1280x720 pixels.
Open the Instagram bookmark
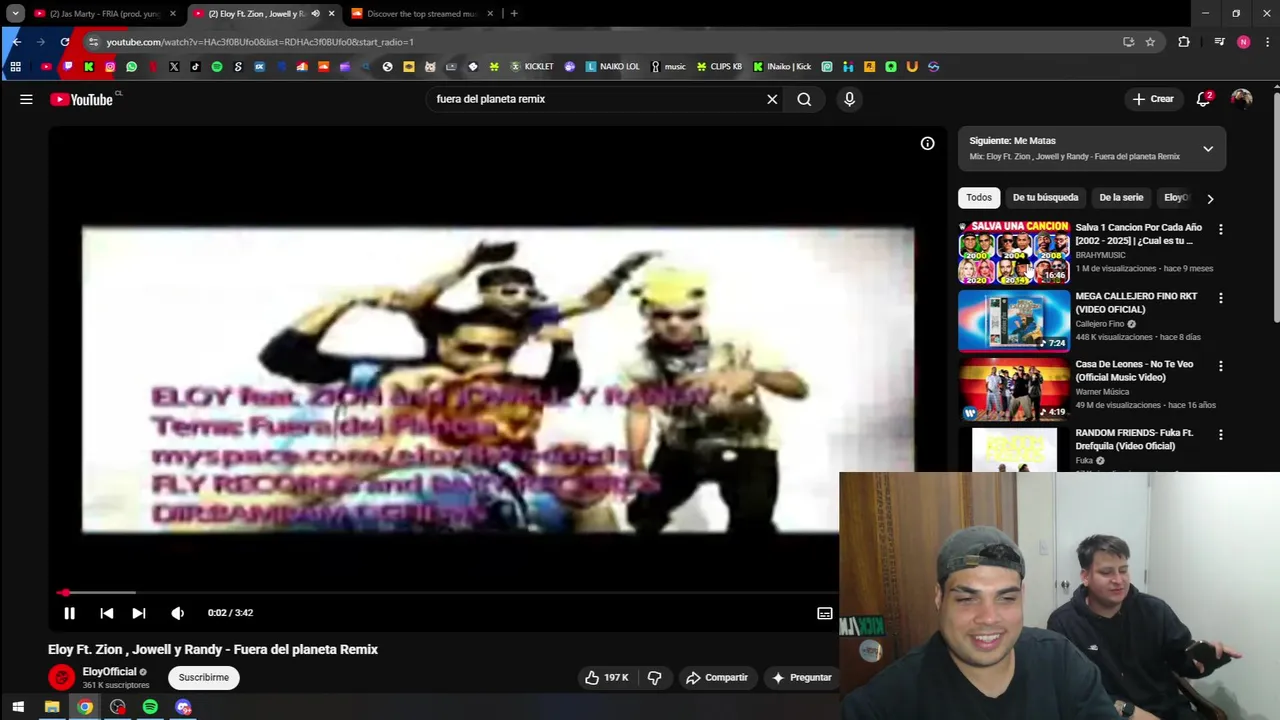(110, 67)
